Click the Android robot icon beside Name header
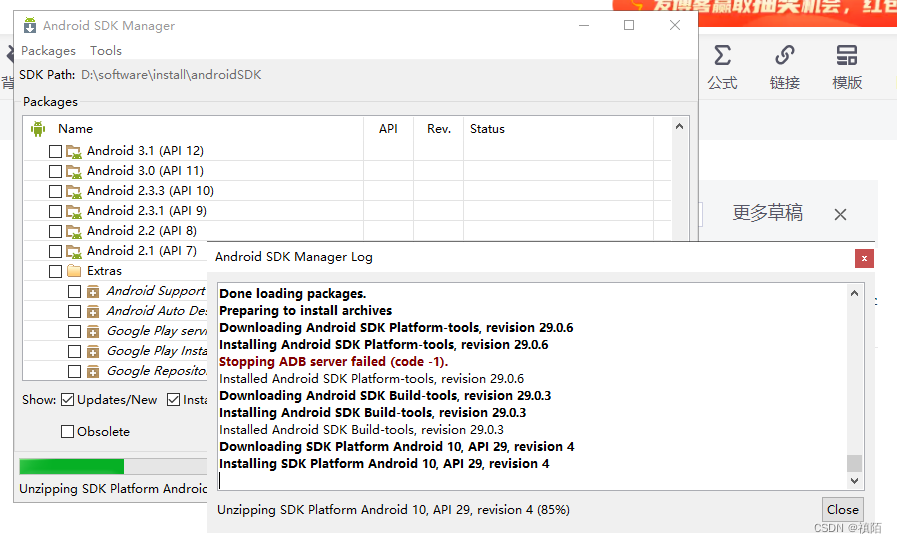897x543 pixels. (38, 129)
